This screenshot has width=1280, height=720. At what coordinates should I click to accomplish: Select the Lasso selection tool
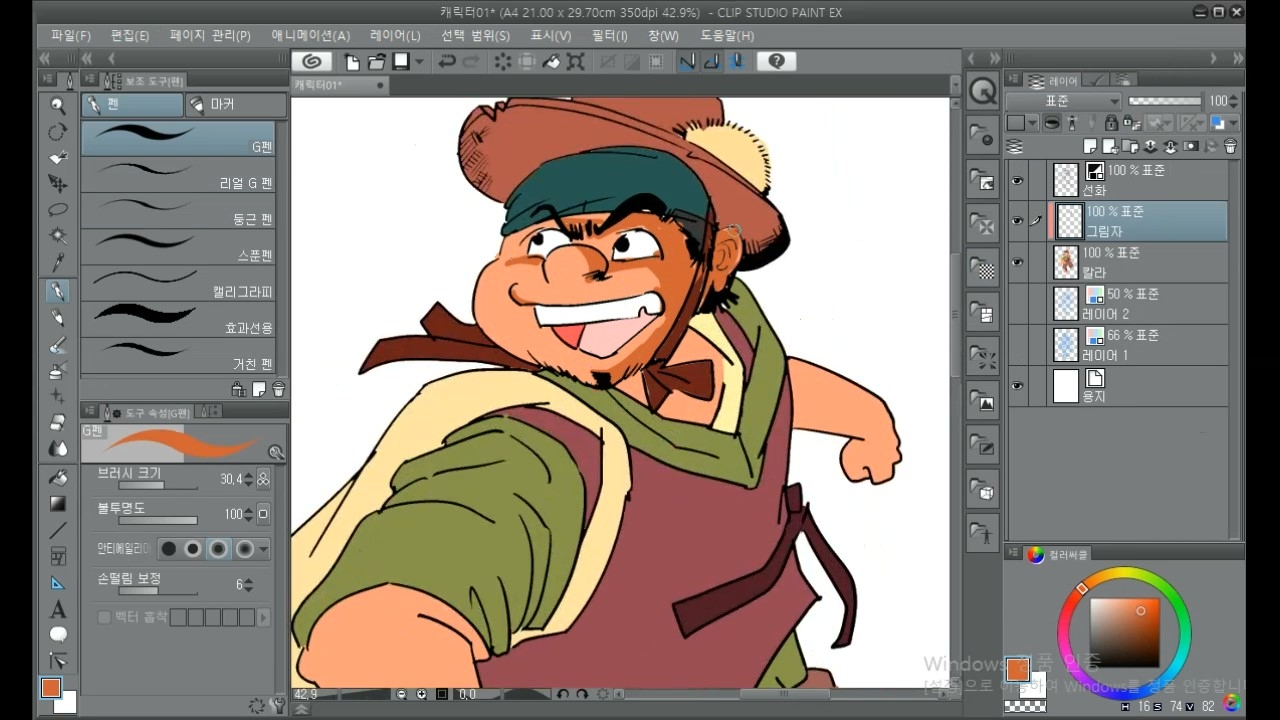pyautogui.click(x=58, y=210)
